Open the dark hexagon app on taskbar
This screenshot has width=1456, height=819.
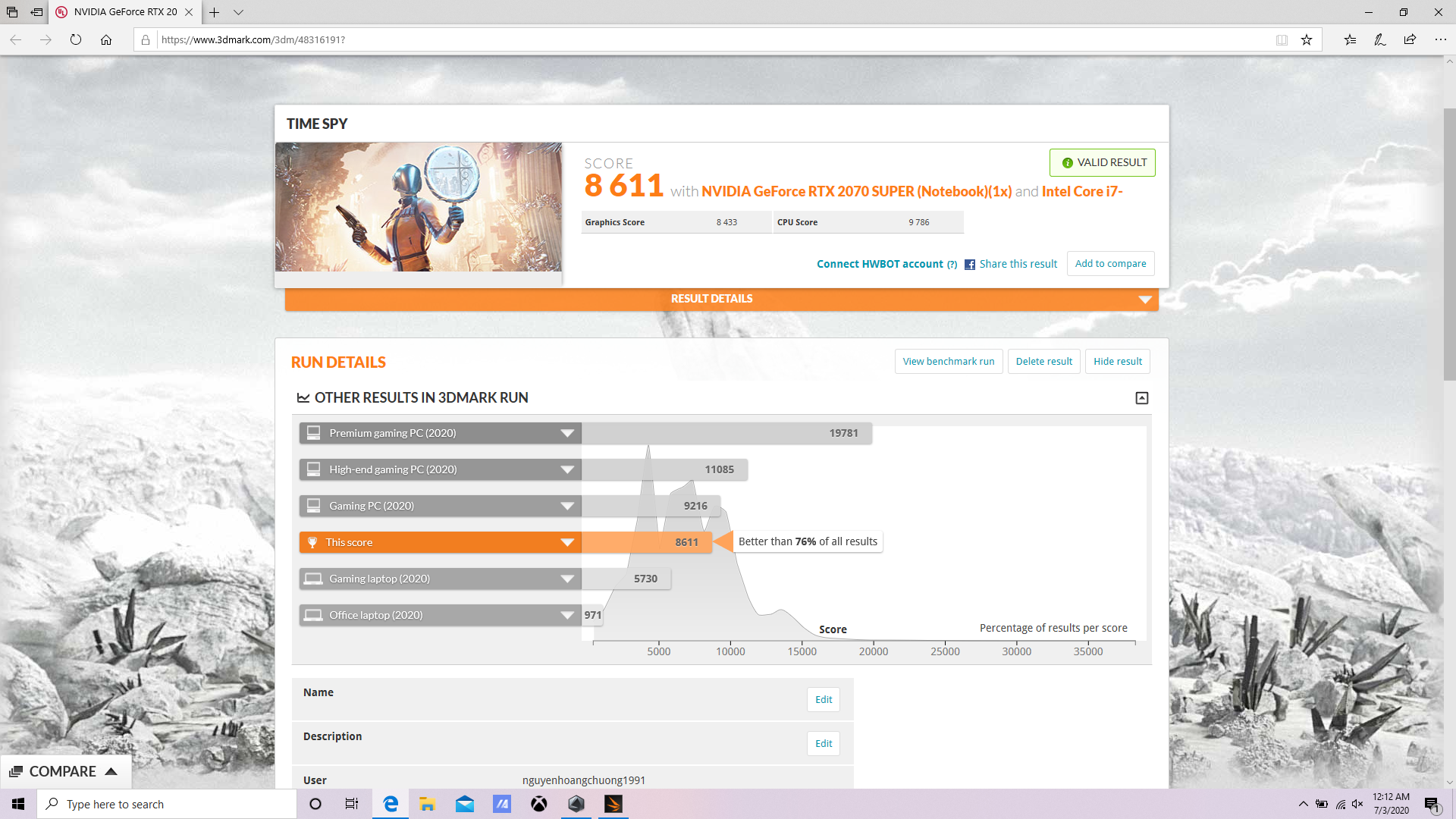(576, 804)
